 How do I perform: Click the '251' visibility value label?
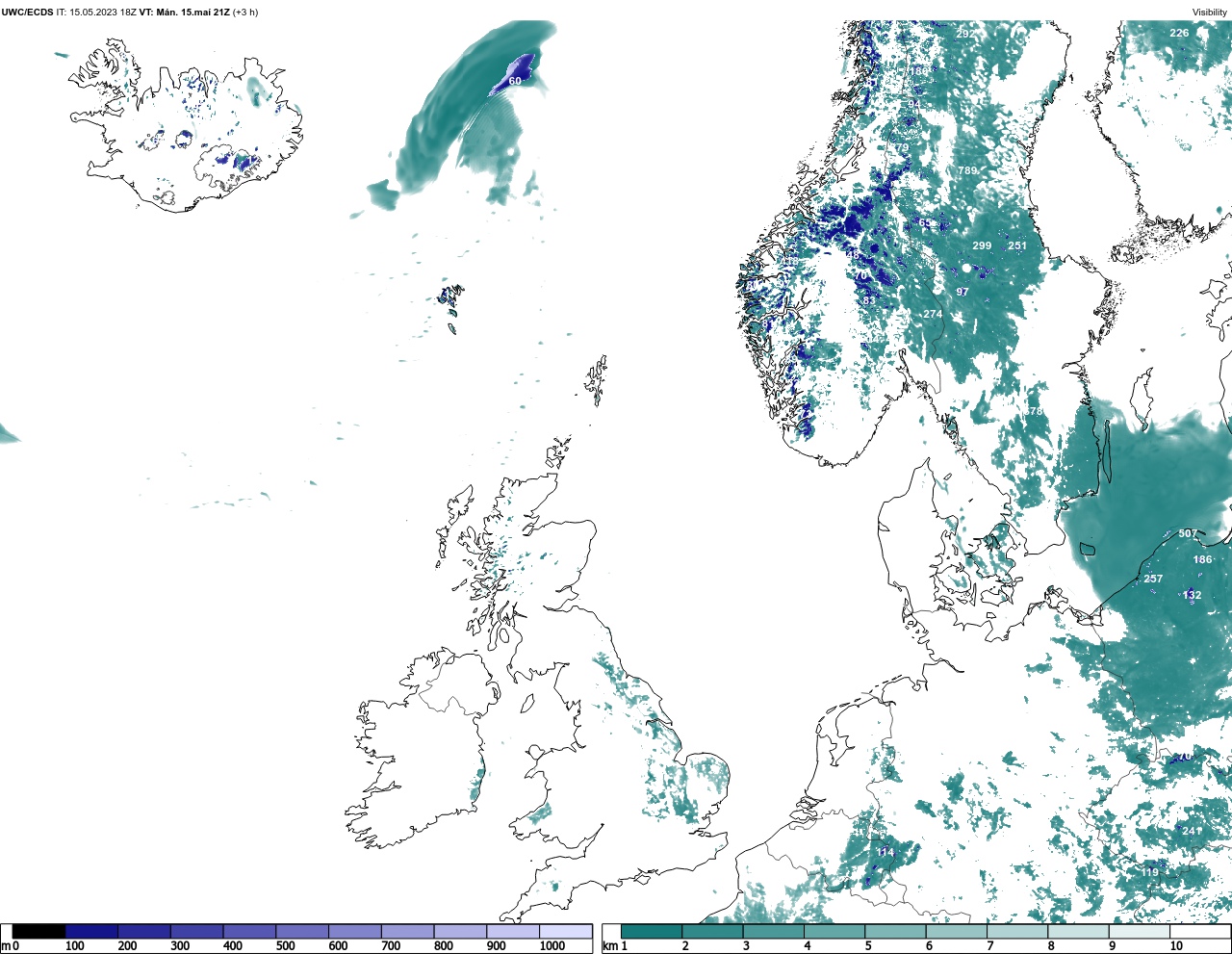pos(1017,245)
